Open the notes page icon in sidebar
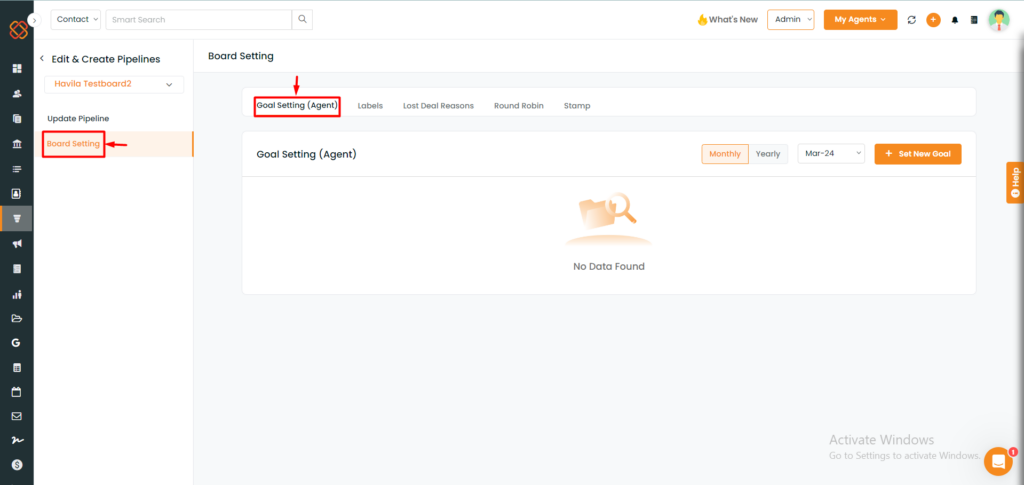The height and width of the screenshot is (485, 1024). click(17, 268)
